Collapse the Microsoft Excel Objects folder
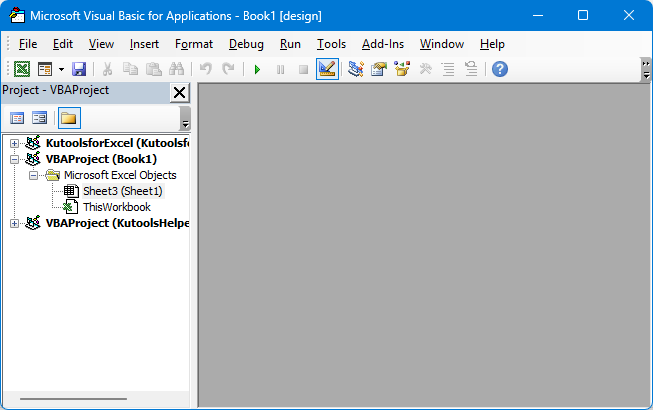Image resolution: width=653 pixels, height=410 pixels. pyautogui.click(x=32, y=175)
